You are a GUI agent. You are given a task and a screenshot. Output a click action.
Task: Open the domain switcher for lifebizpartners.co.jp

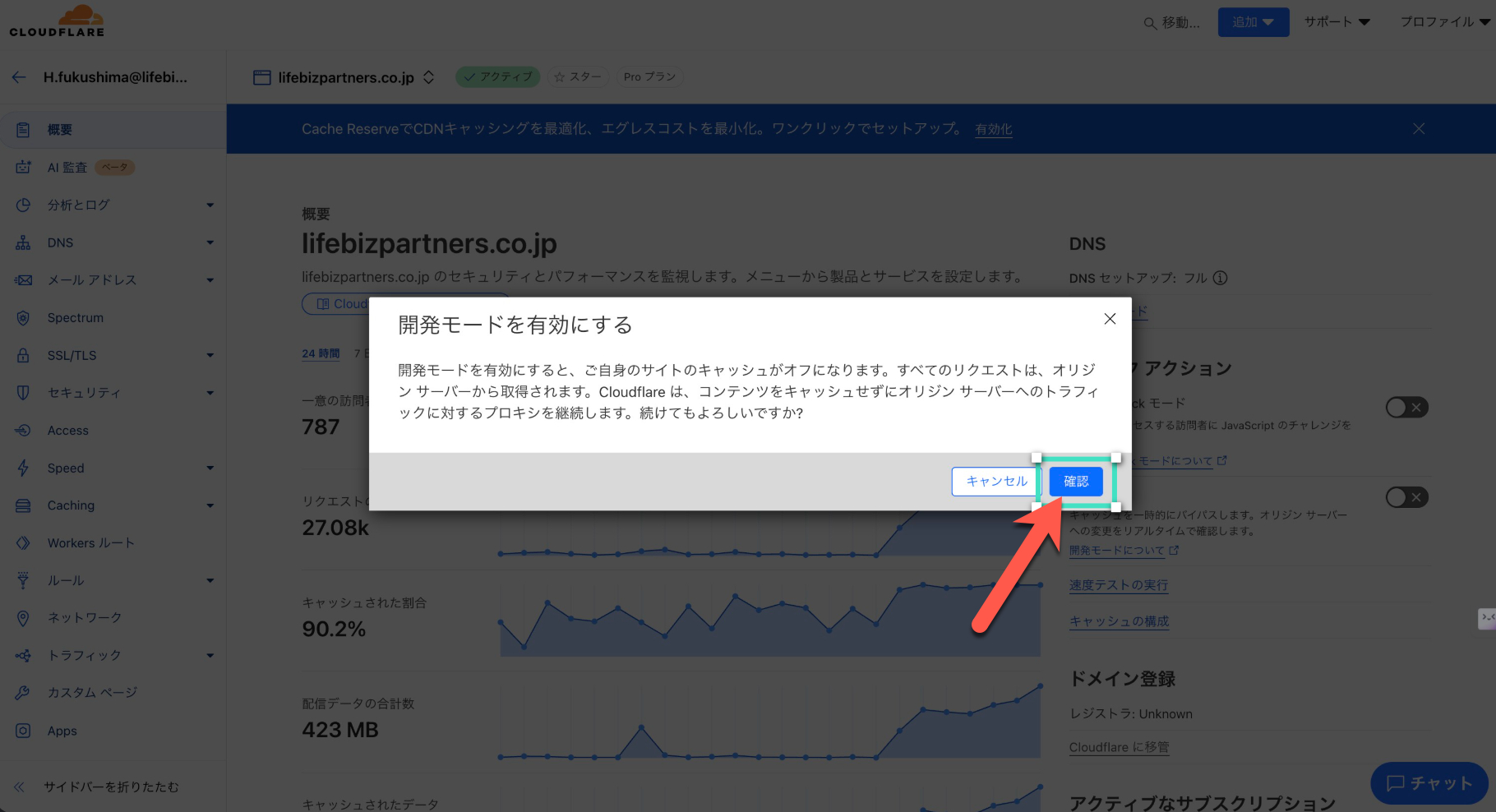pyautogui.click(x=428, y=77)
